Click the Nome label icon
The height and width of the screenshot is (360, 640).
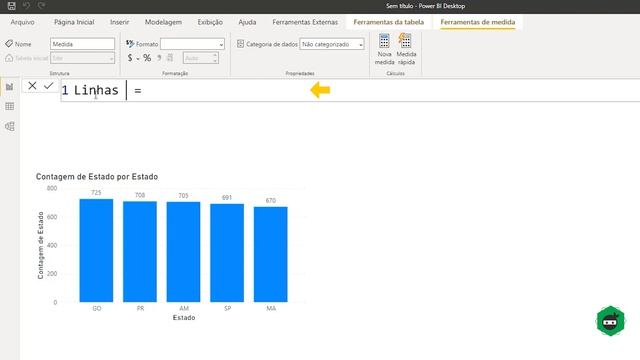coord(9,44)
